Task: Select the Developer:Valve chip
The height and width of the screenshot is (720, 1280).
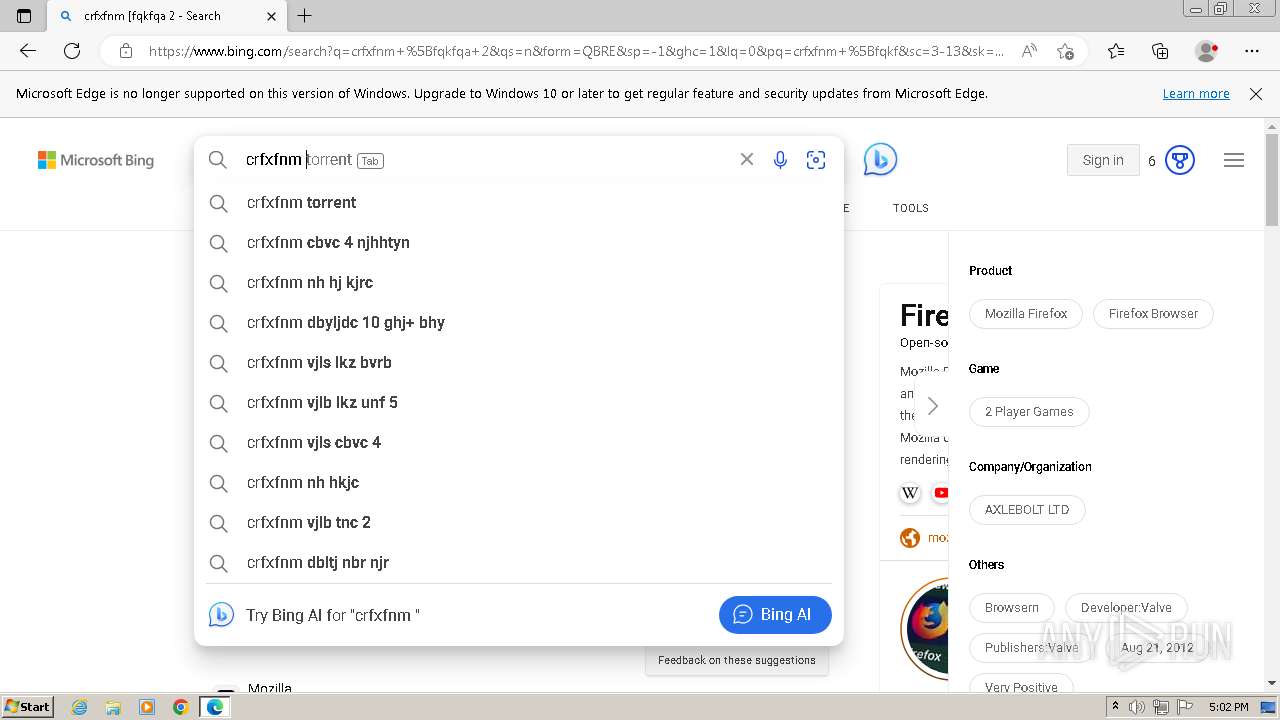Action: tap(1126, 607)
